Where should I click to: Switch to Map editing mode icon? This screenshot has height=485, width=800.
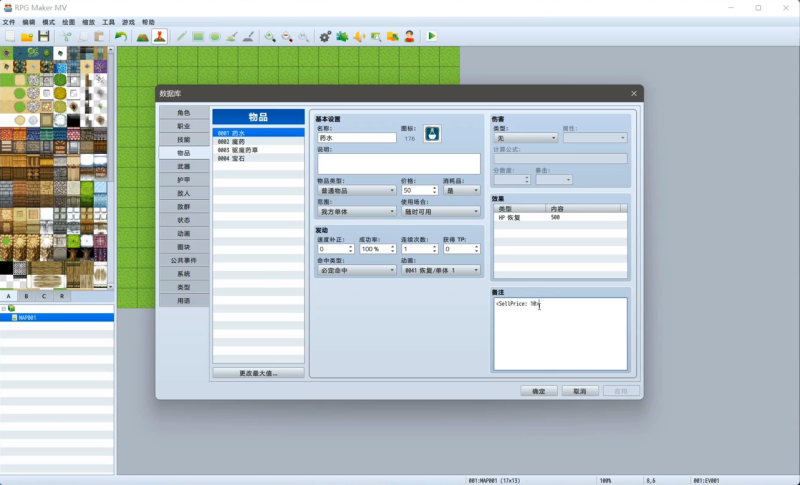pos(143,36)
